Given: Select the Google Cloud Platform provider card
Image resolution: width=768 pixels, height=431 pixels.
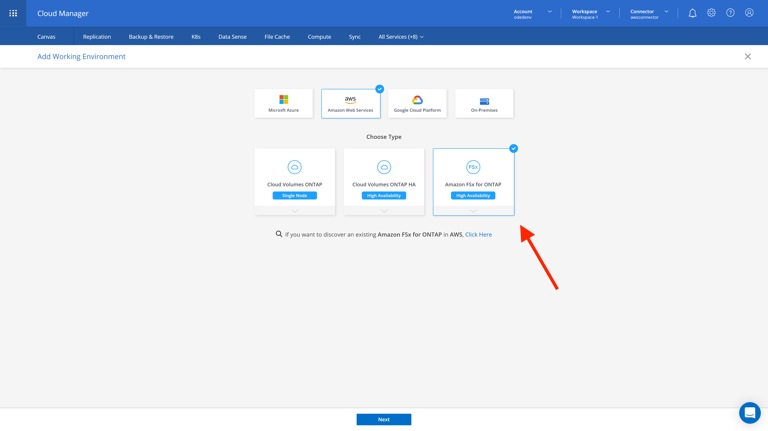Looking at the screenshot, I should pyautogui.click(x=417, y=103).
